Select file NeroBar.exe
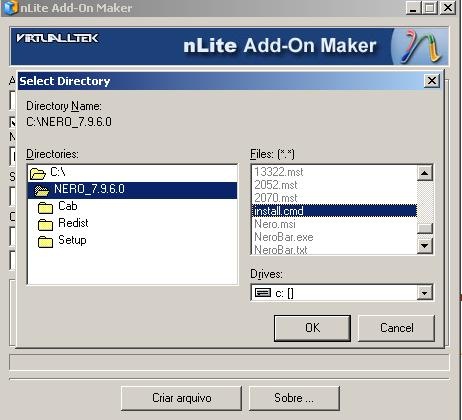462x420 pixels. point(284,237)
